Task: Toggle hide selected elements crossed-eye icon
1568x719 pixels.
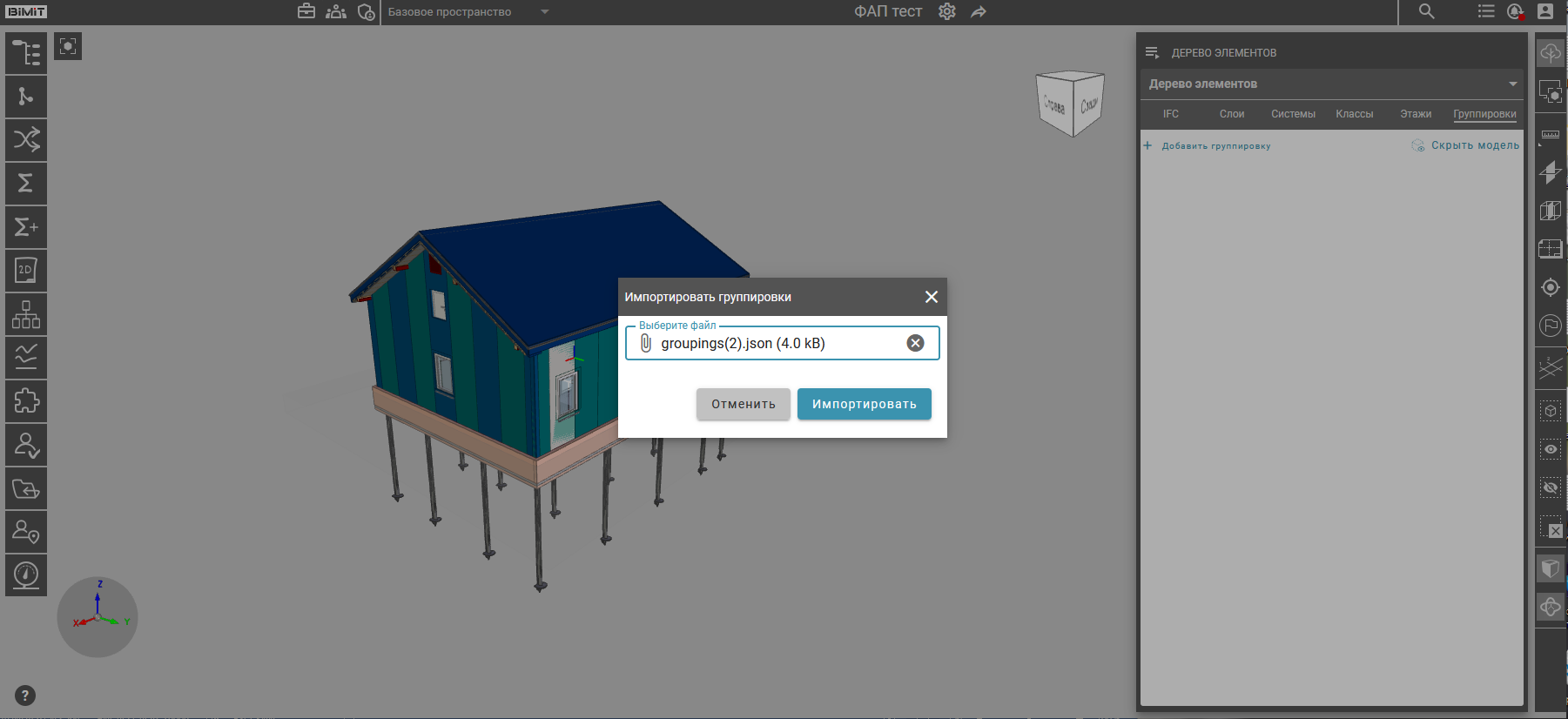Action: (x=1551, y=487)
